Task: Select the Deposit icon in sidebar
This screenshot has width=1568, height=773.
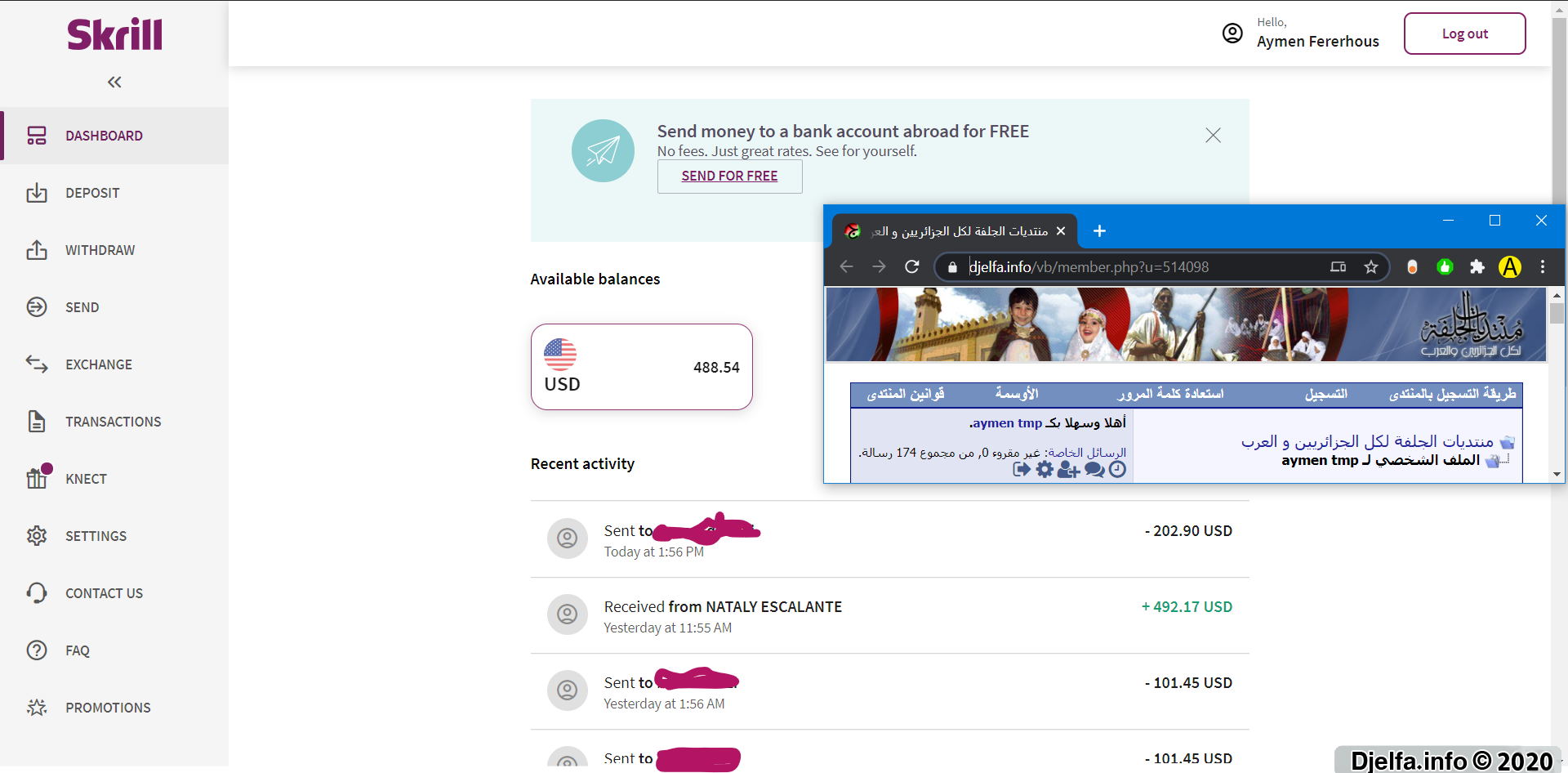Action: (x=37, y=193)
